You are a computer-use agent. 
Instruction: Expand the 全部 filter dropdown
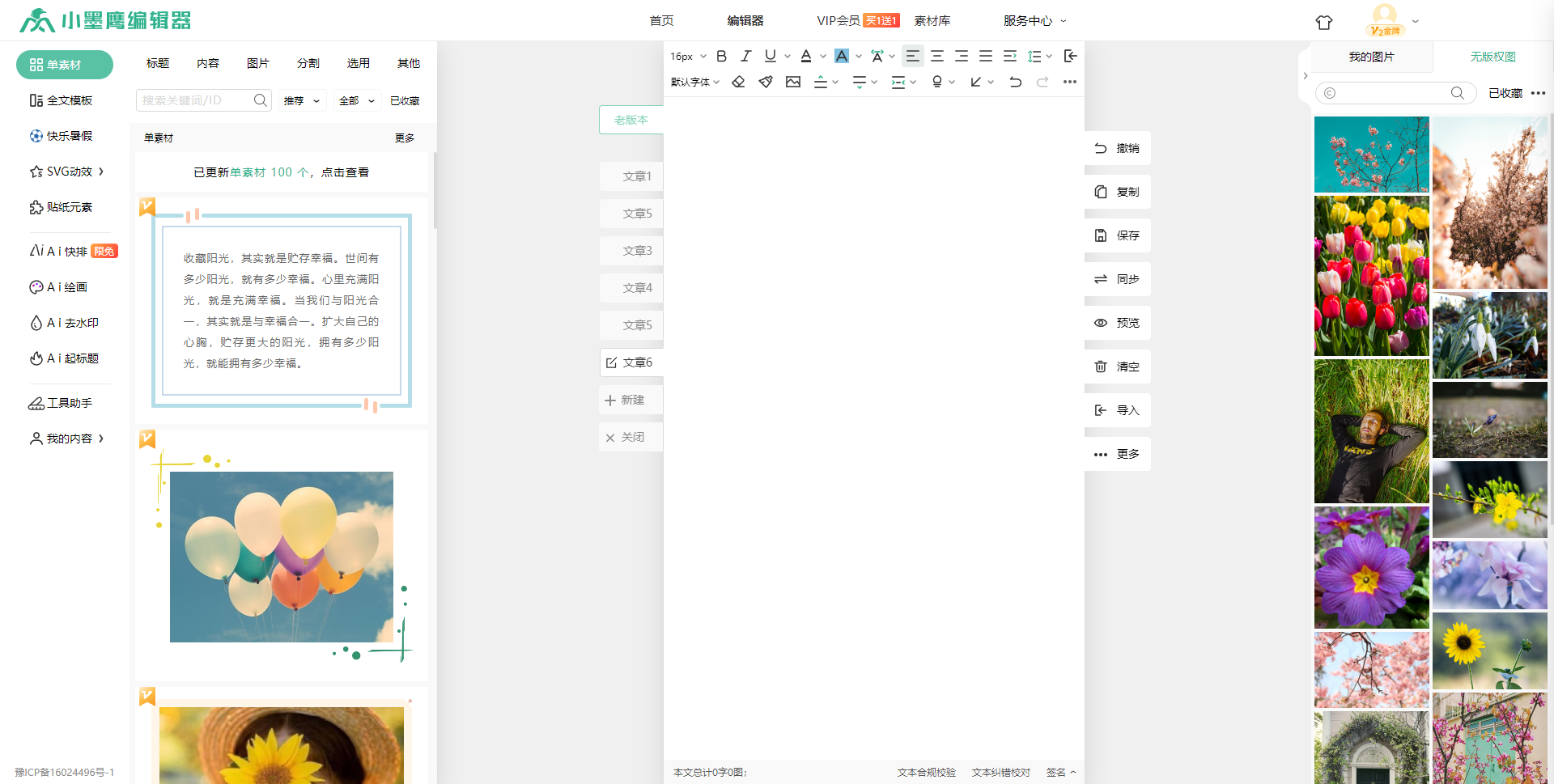357,100
